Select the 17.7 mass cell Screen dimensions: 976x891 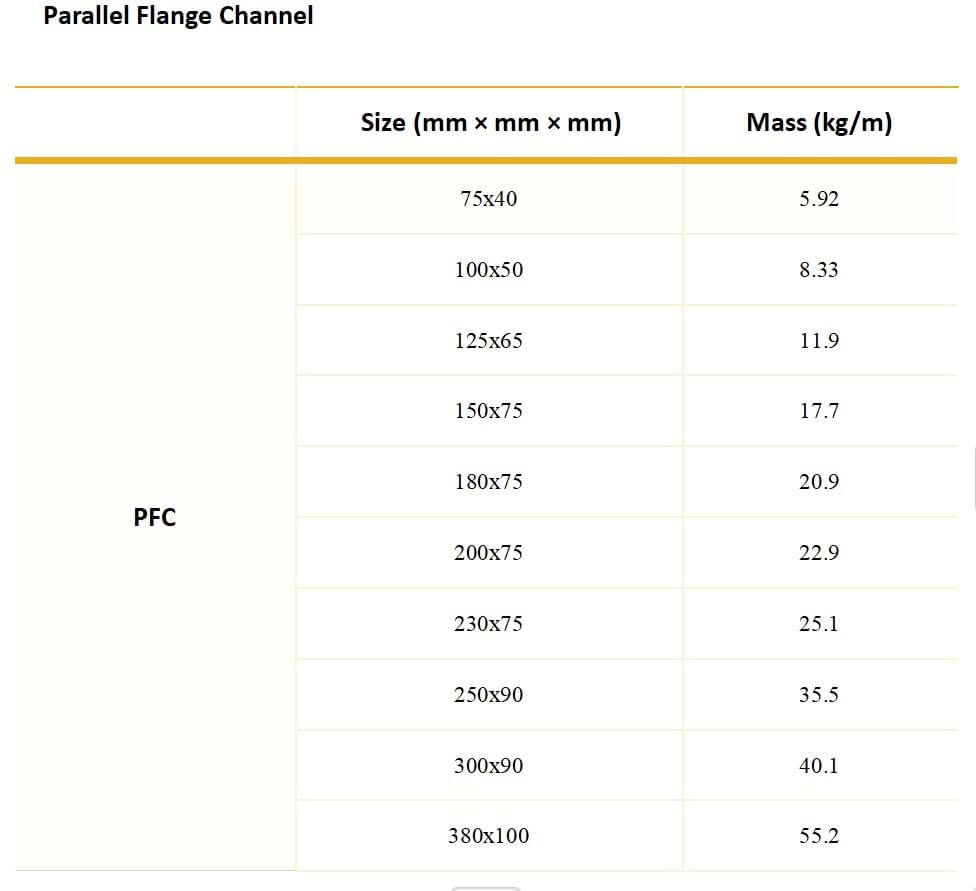(819, 411)
